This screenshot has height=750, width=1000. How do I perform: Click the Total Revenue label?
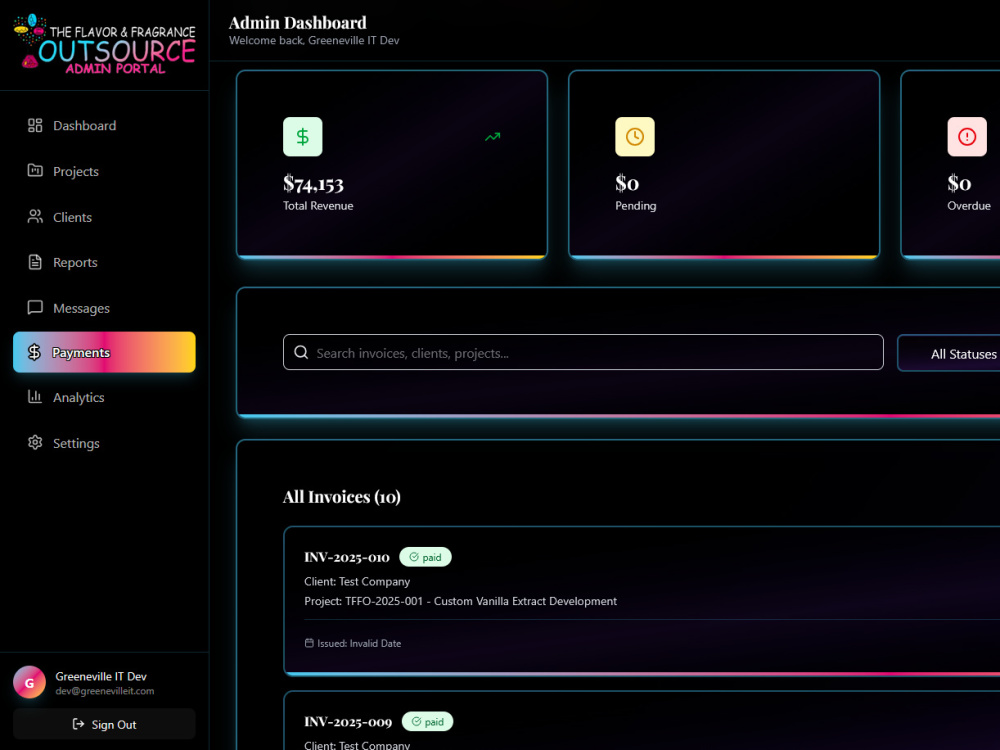coord(318,205)
